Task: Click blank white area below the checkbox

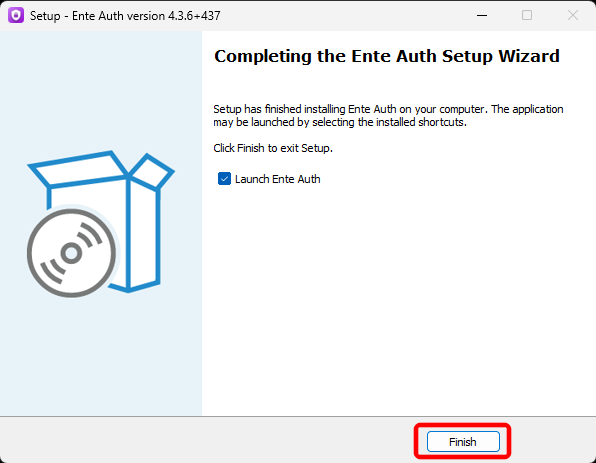Action: point(395,297)
